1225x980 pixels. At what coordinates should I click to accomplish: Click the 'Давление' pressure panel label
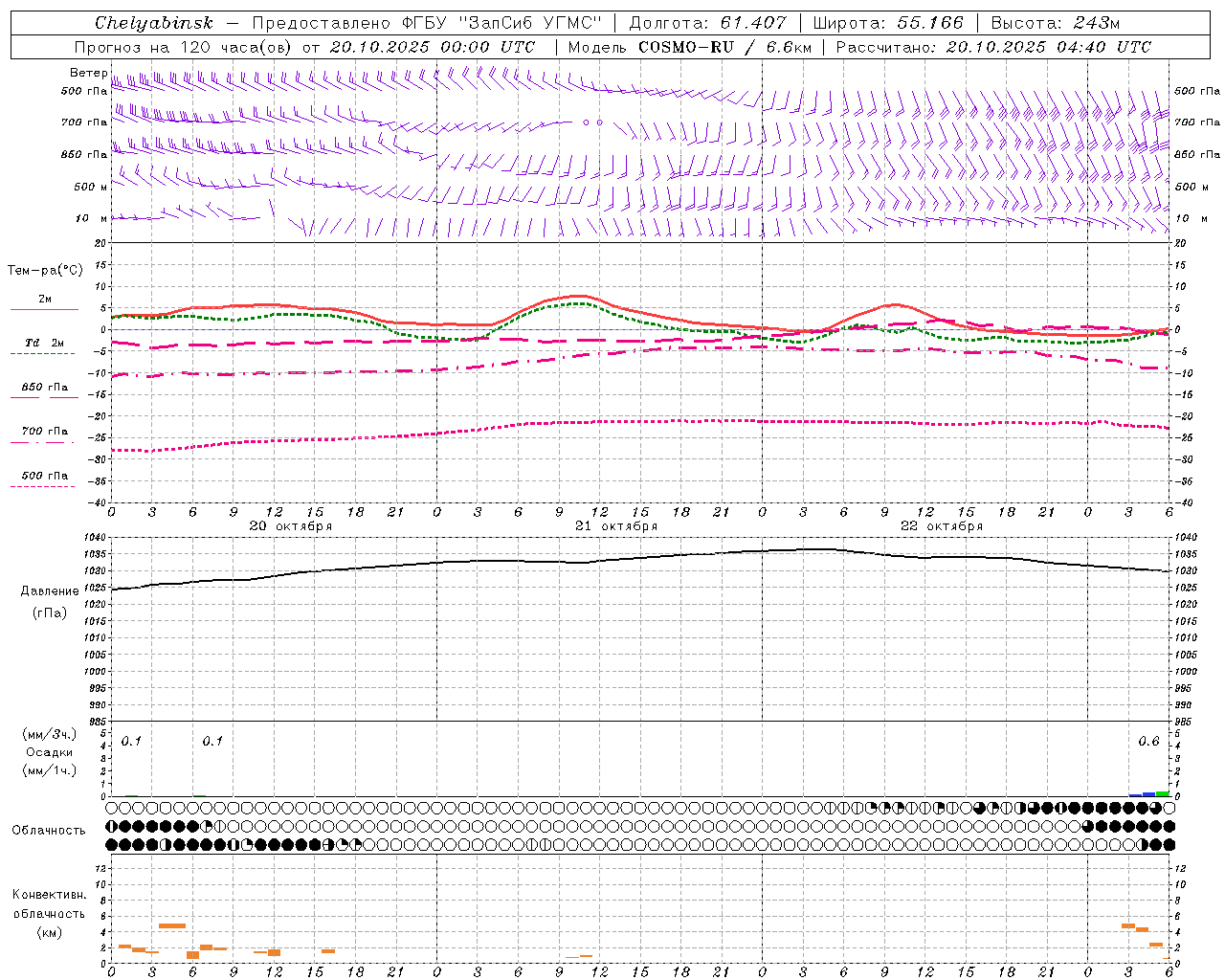click(49, 591)
